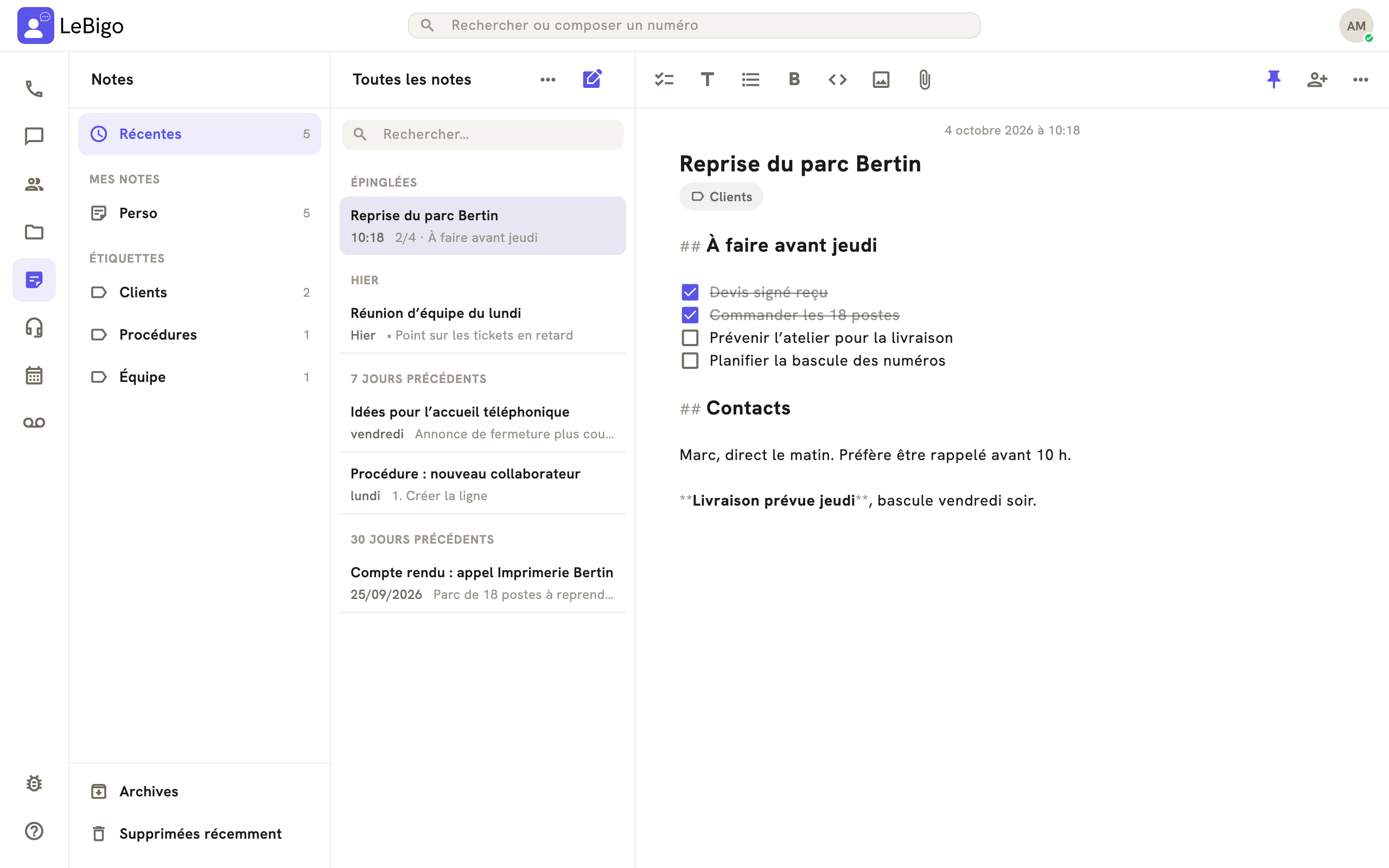Open the Perso notes folder
Image resolution: width=1389 pixels, height=868 pixels.
tap(199, 213)
